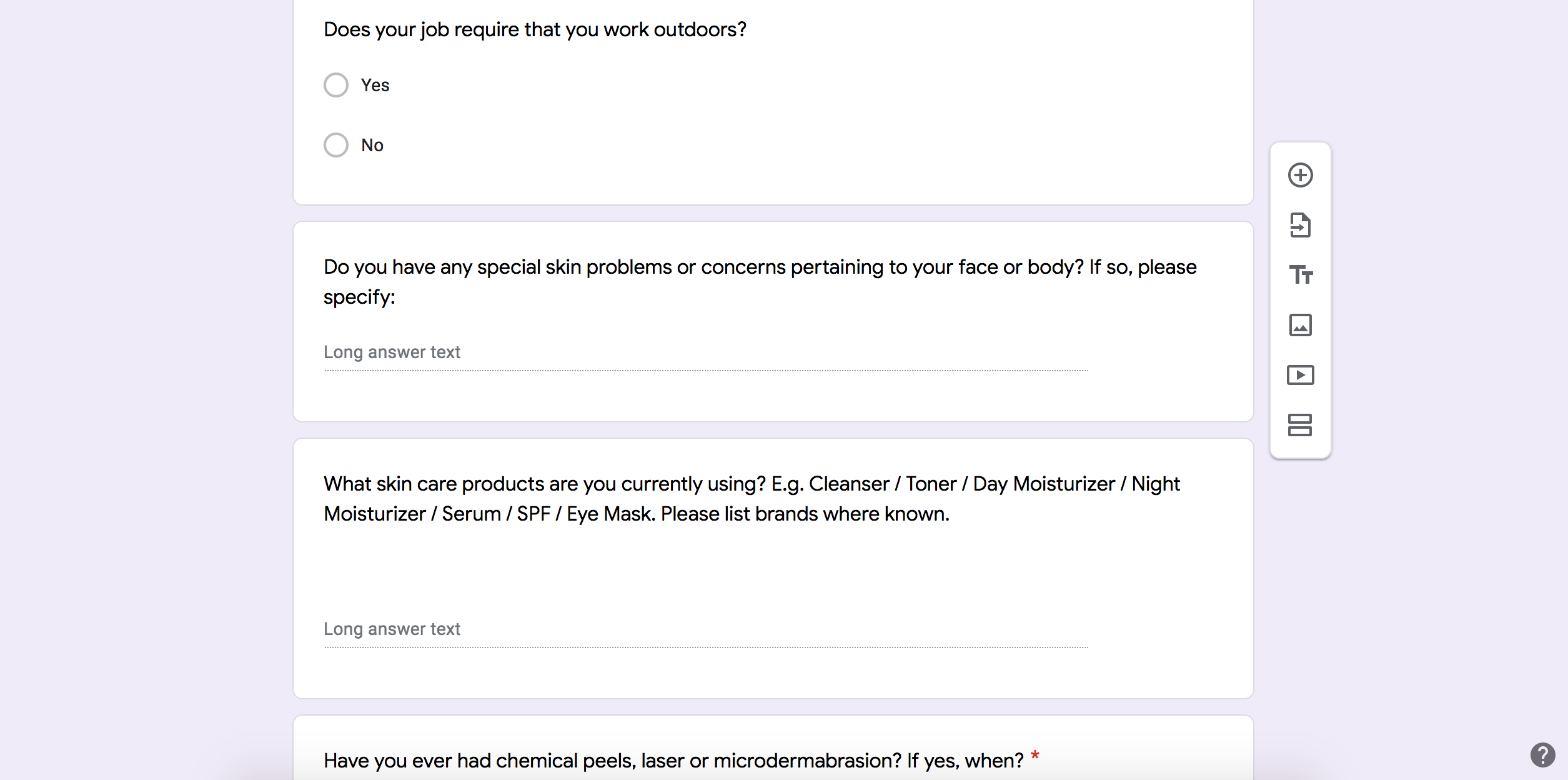Viewport: 1568px width, 780px height.
Task: Select the No radio button
Action: (x=336, y=145)
